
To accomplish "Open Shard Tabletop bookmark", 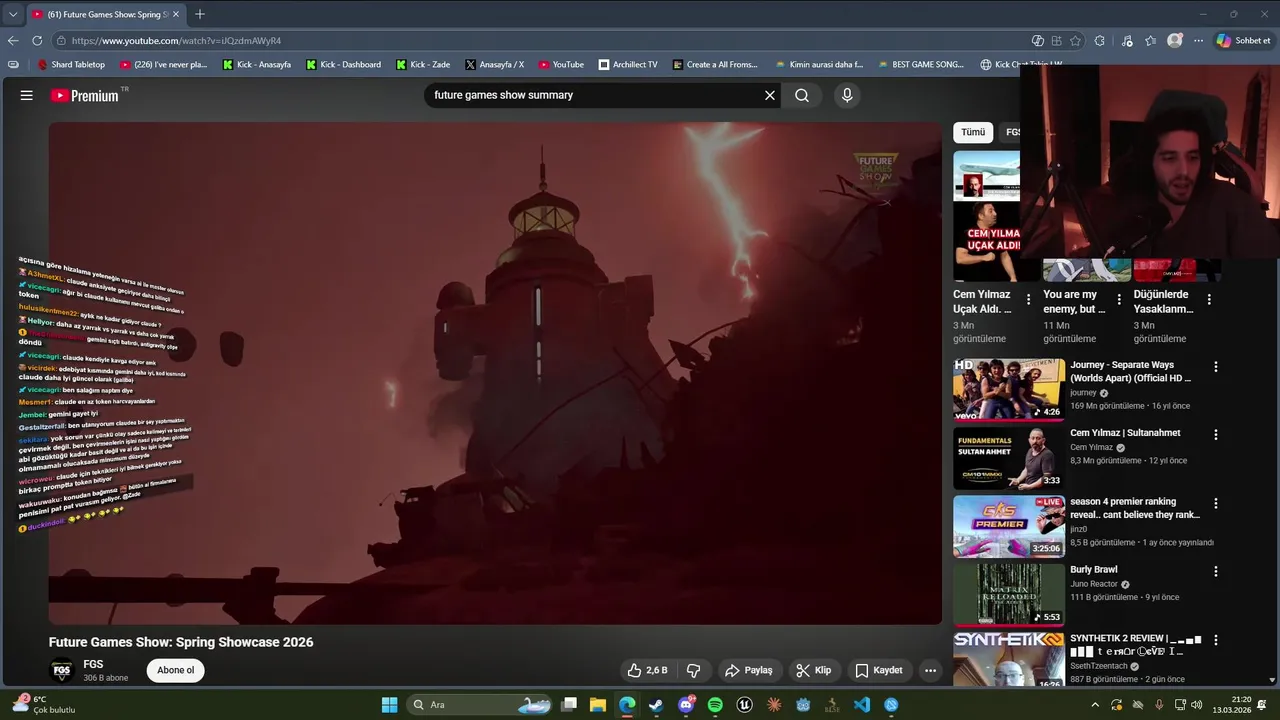I will pos(71,64).
